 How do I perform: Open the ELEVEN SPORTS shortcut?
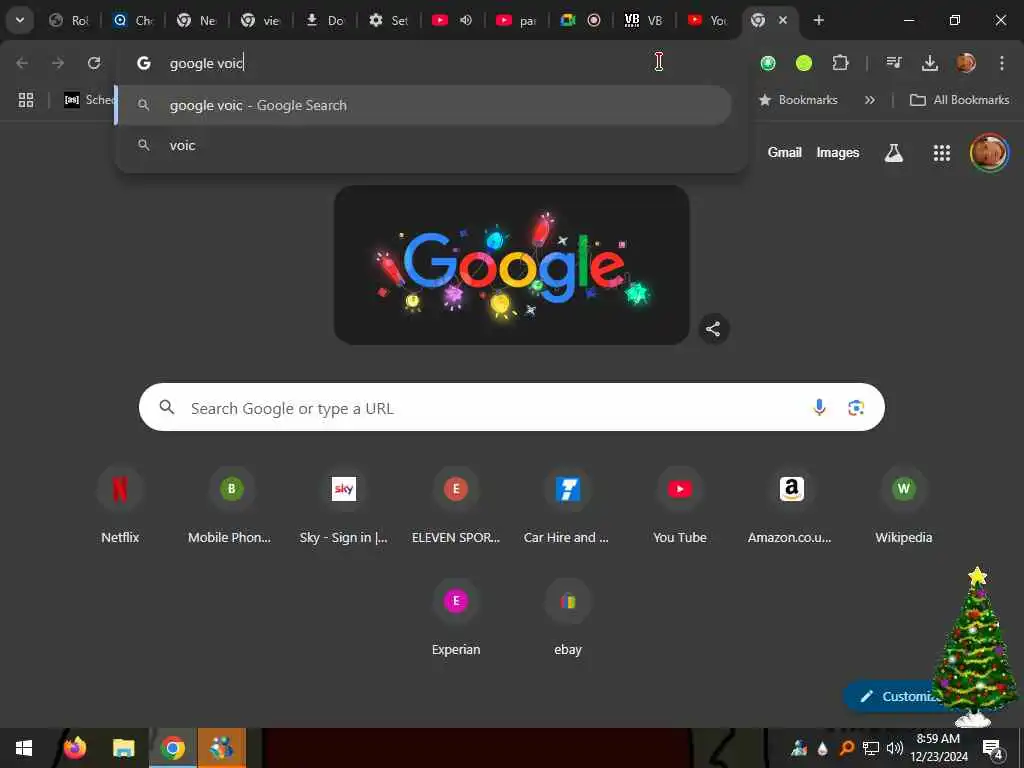pos(456,506)
